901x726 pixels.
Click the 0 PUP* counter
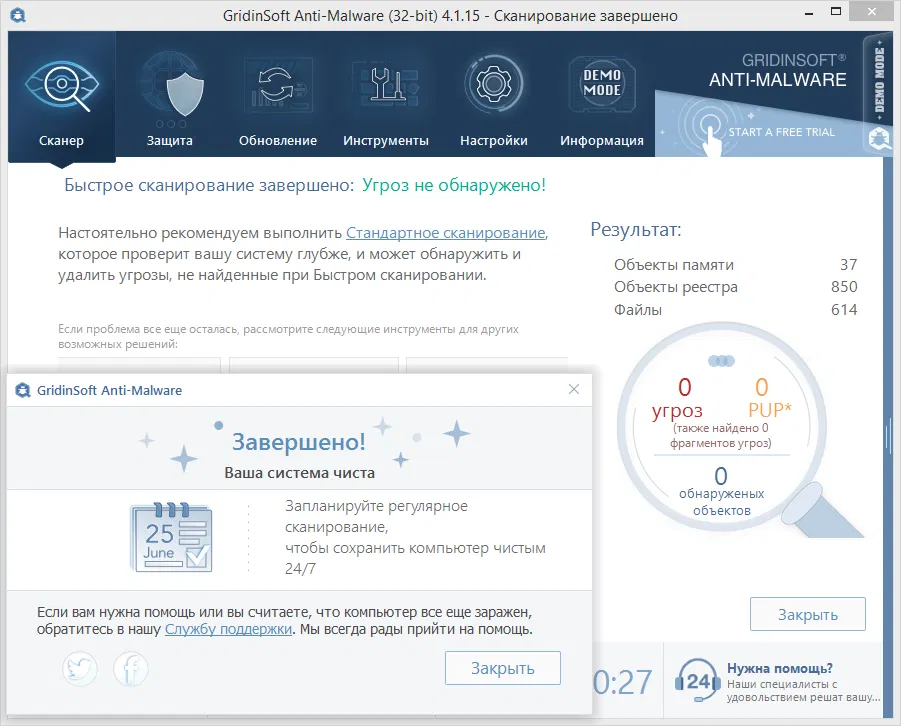[769, 398]
